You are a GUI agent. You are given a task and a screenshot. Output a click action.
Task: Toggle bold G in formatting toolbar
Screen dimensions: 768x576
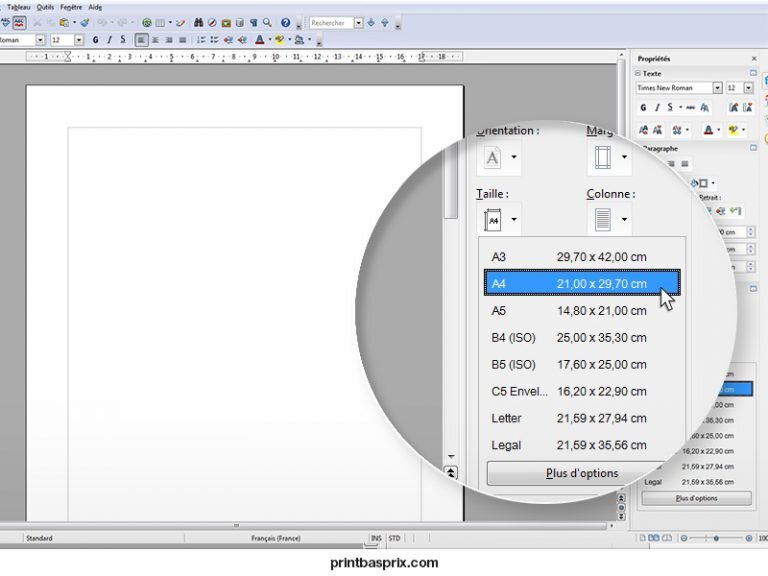coord(96,40)
